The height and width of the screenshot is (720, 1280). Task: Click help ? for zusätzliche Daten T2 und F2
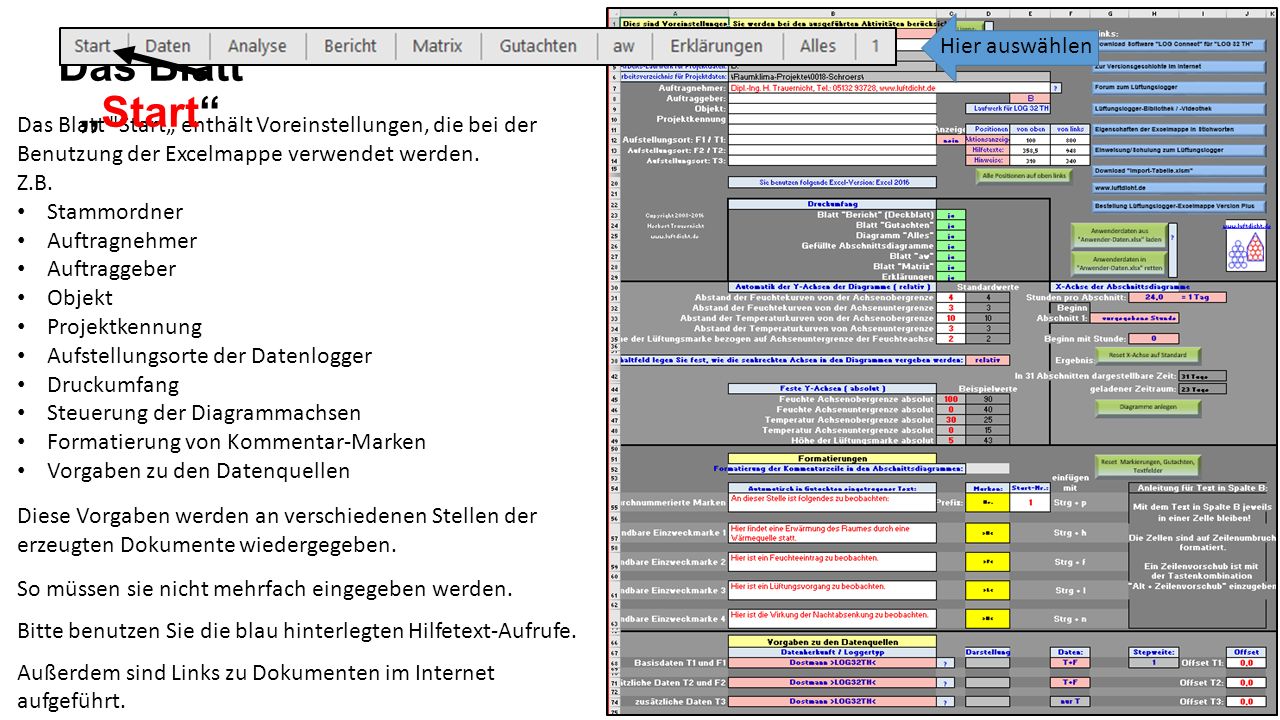point(945,682)
